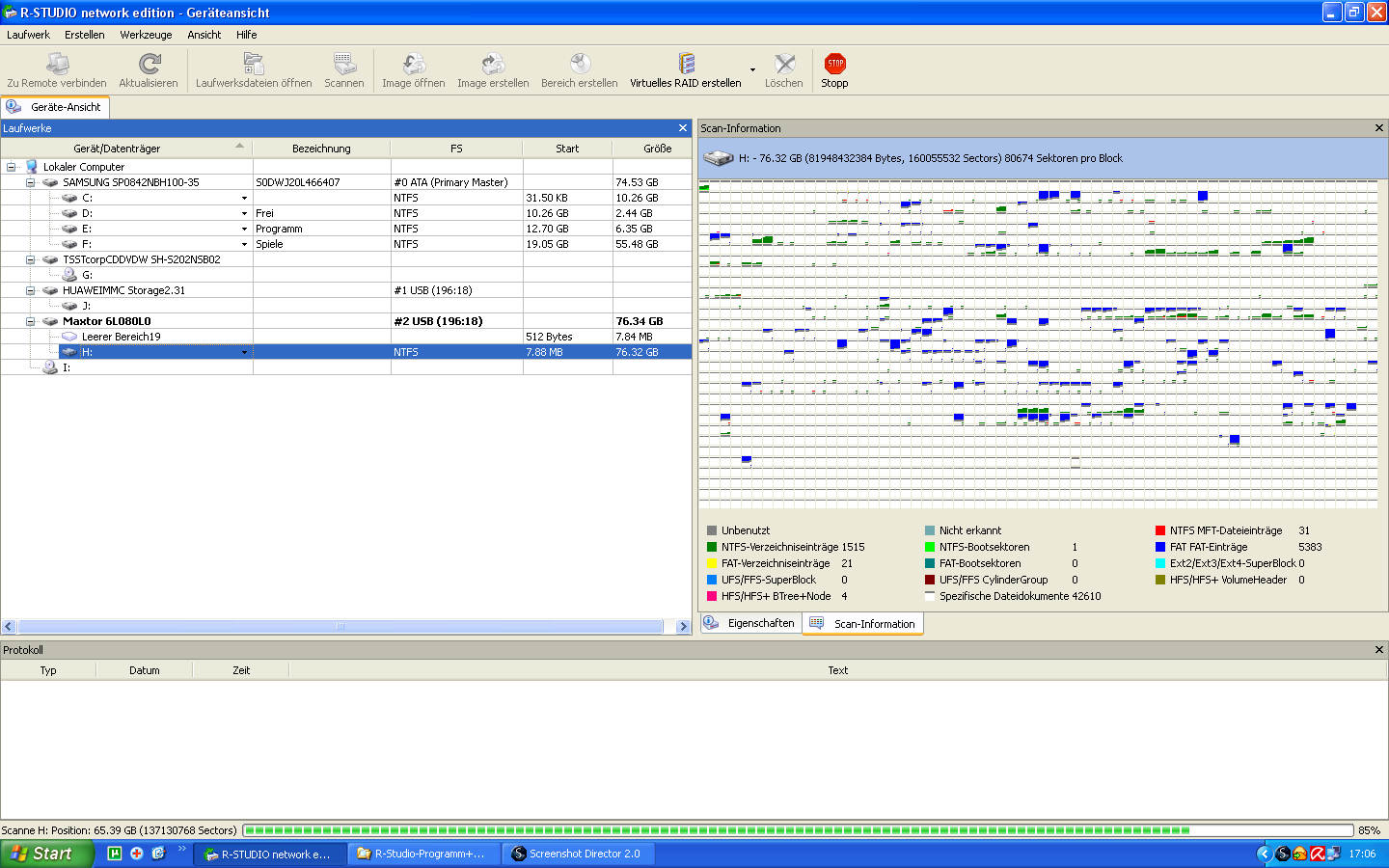Open dropdown arrow on E: partition row
This screenshot has width=1389, height=868.
coord(244,229)
